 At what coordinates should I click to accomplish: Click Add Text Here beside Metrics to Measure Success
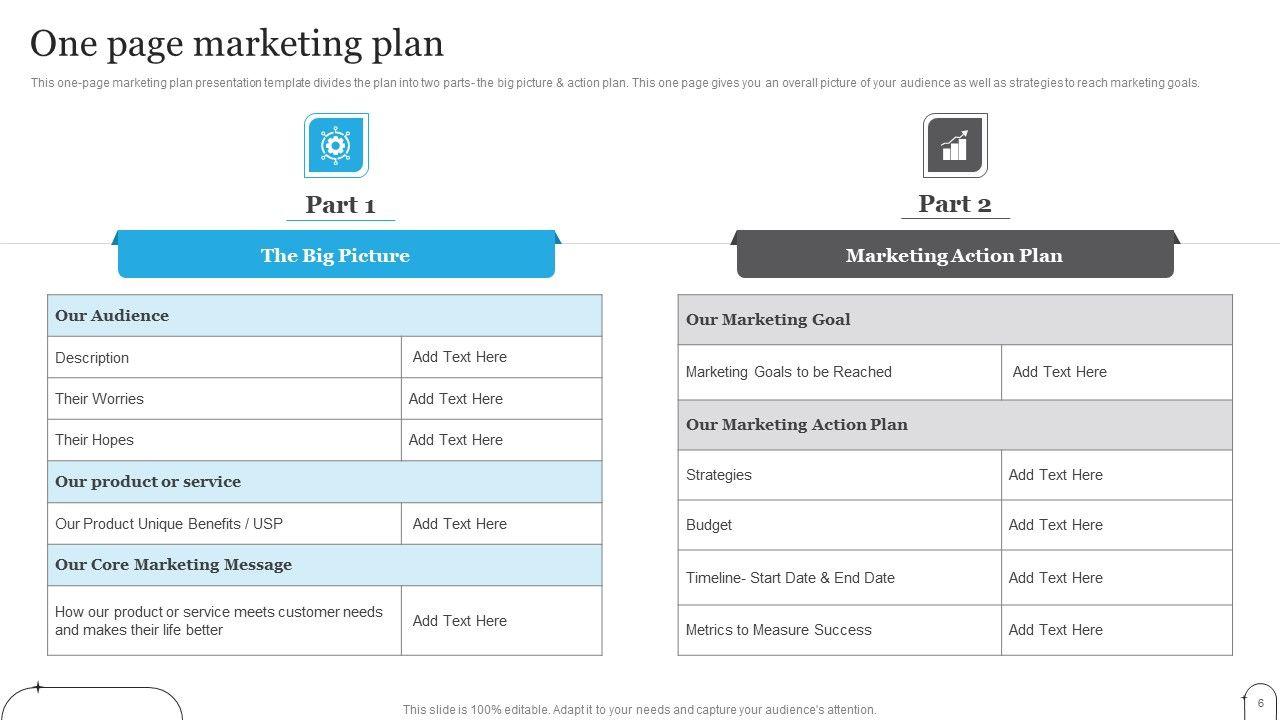1056,630
